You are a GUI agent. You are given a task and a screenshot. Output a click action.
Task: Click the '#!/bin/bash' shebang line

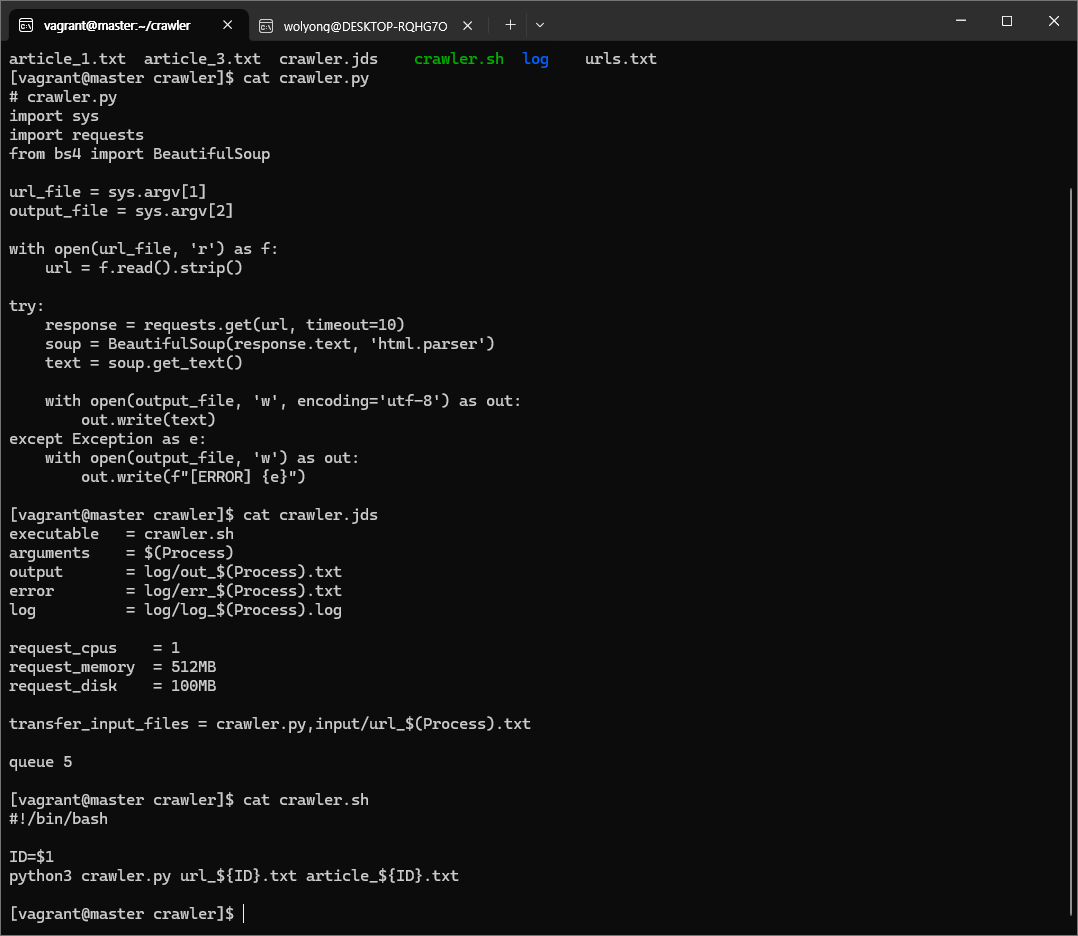[58, 819]
